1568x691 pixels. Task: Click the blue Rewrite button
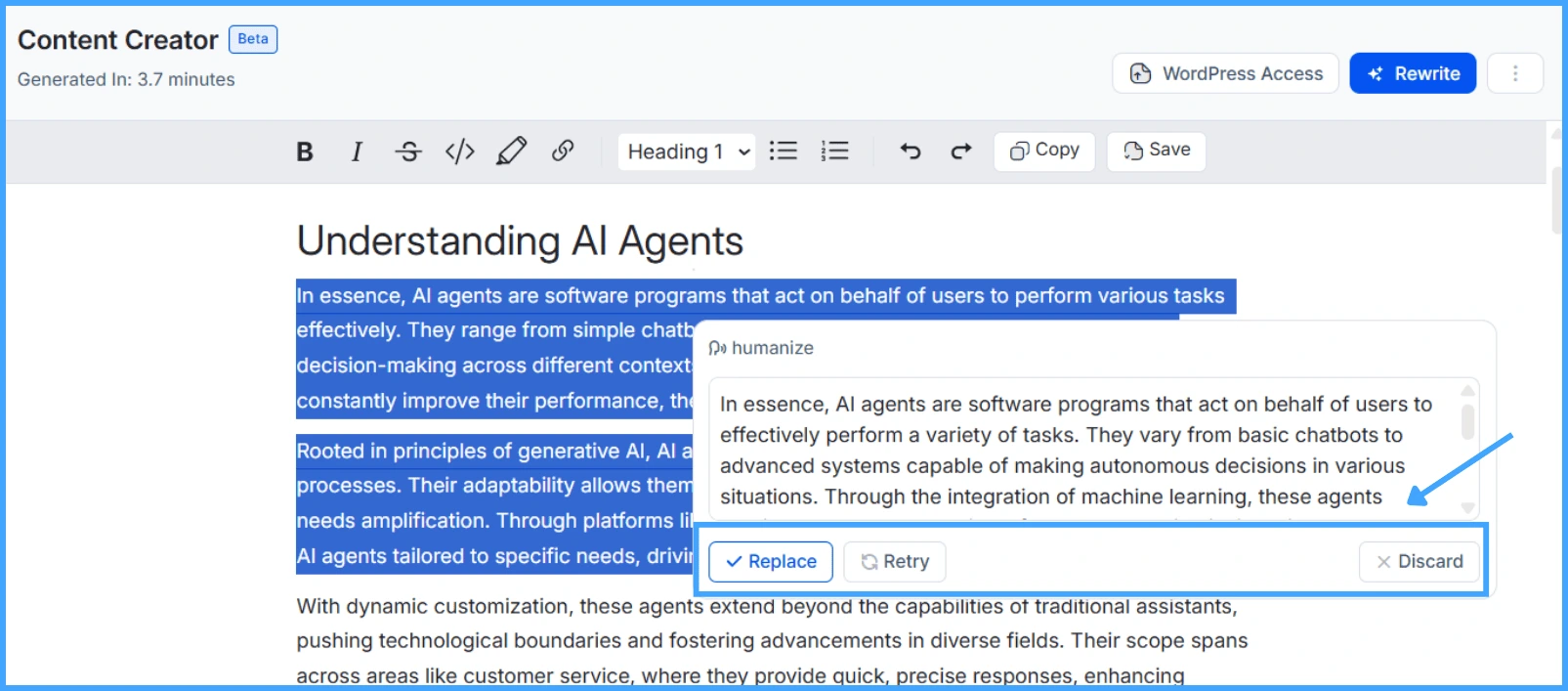(1413, 73)
